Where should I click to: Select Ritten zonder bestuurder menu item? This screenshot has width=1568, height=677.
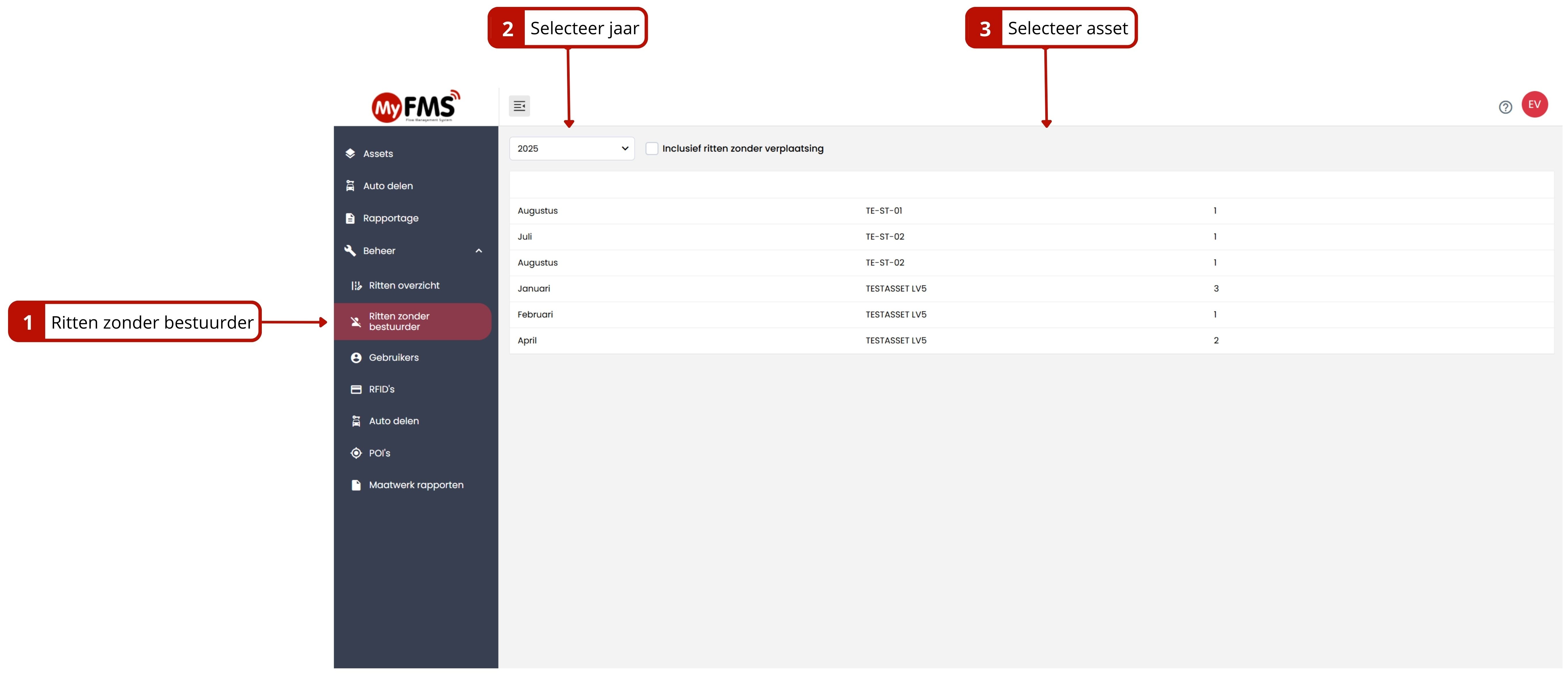coord(399,321)
